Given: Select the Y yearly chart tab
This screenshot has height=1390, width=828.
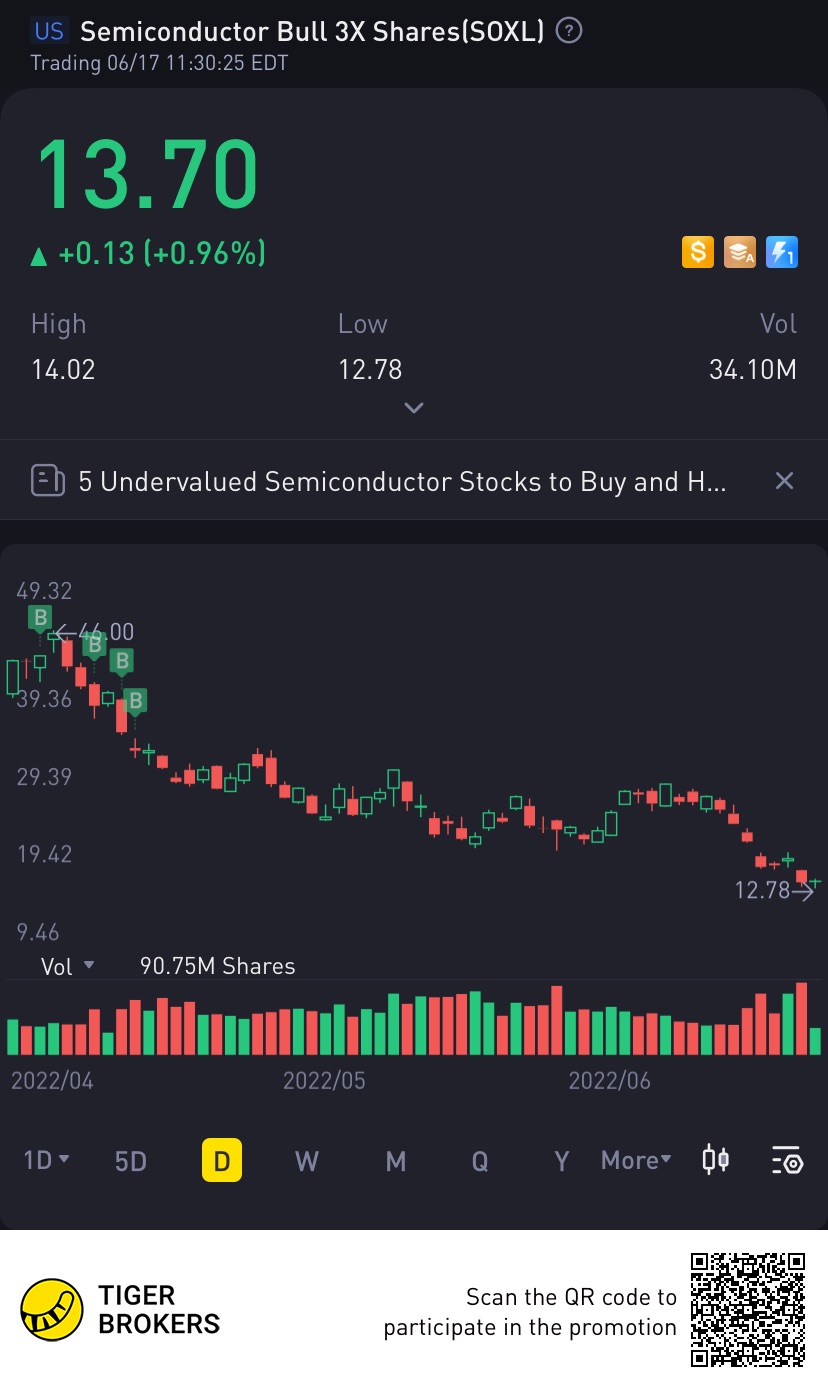Looking at the screenshot, I should click(562, 1160).
